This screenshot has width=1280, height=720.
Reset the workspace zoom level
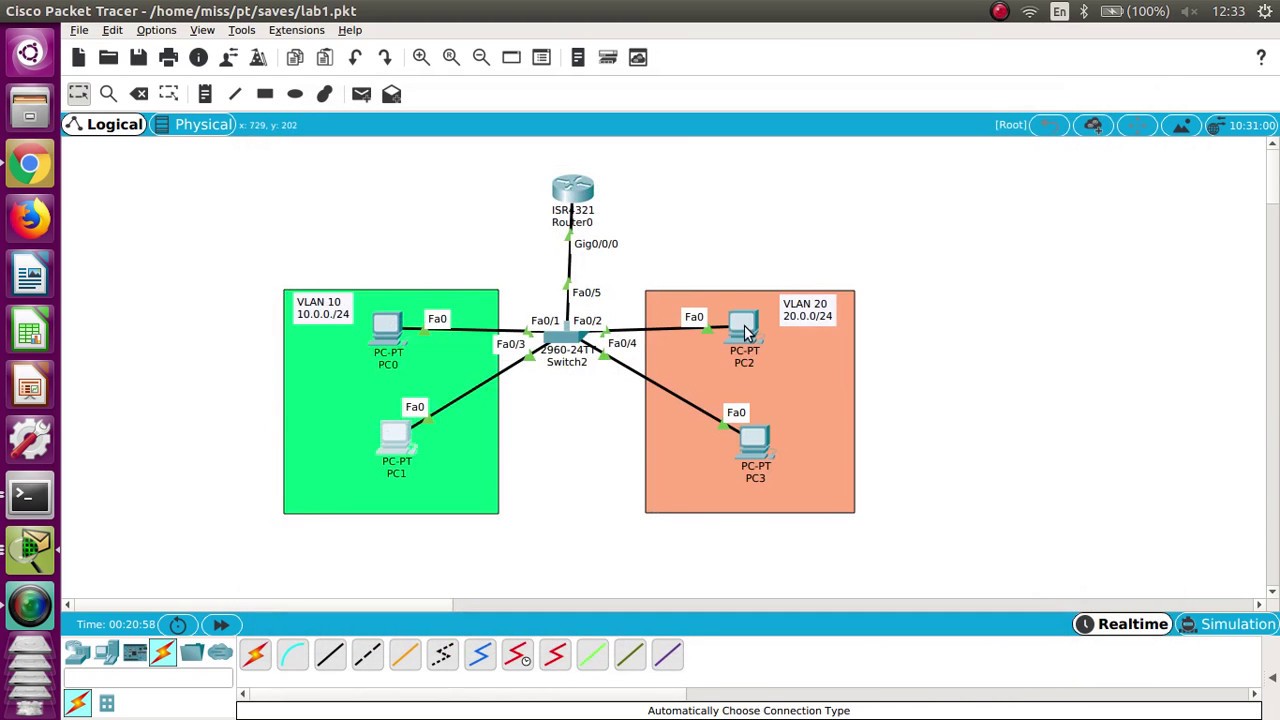click(x=451, y=57)
